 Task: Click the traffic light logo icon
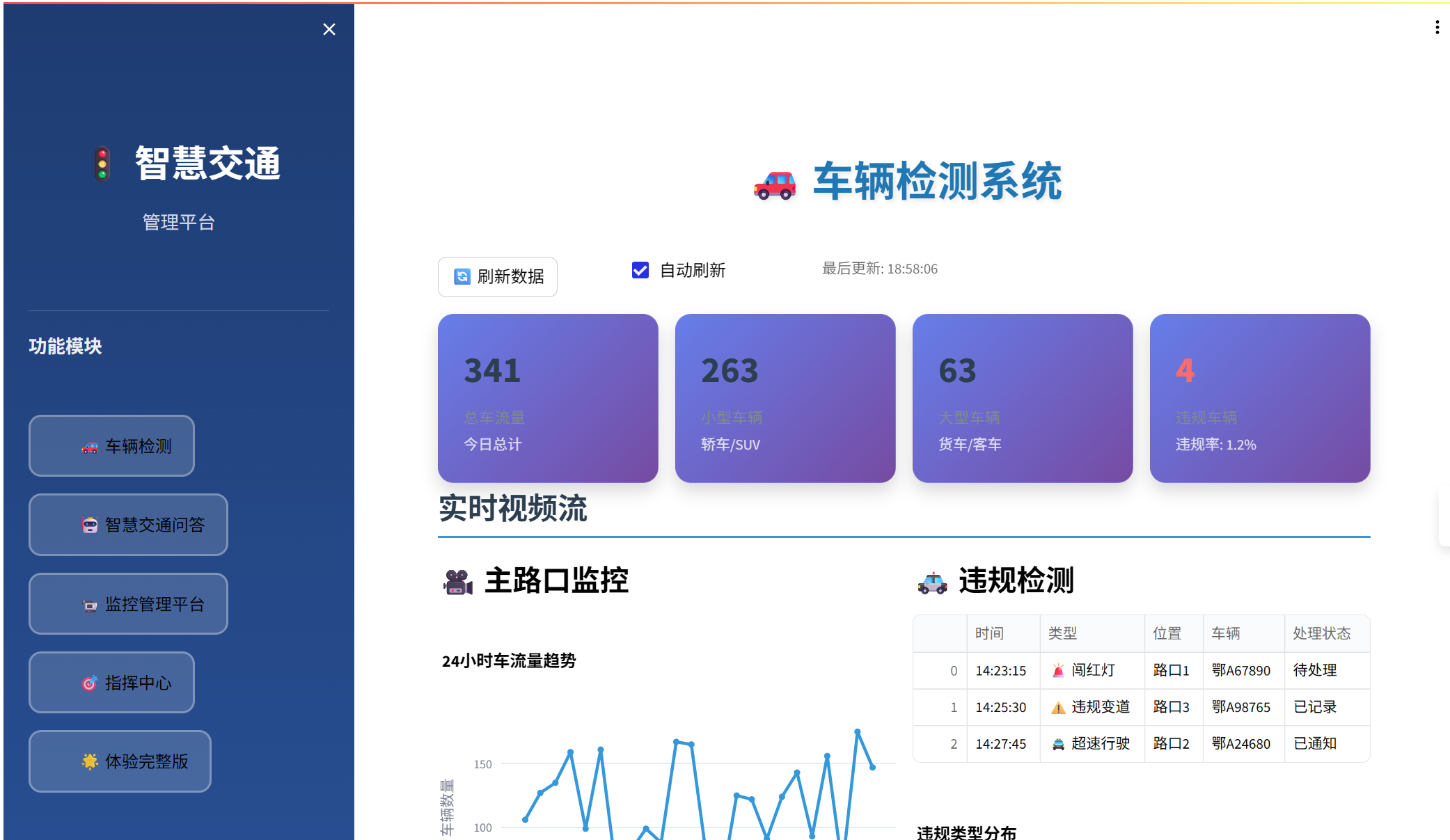pyautogui.click(x=102, y=164)
